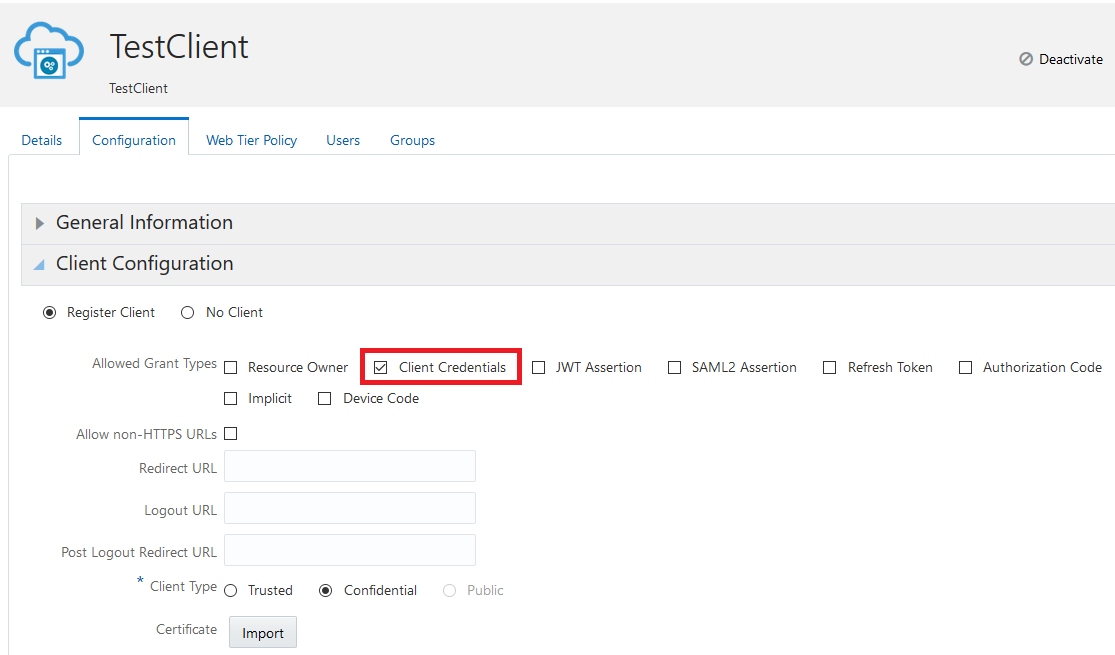This screenshot has width=1115, height=655.
Task: Click the Import certificate button
Action: [x=262, y=632]
